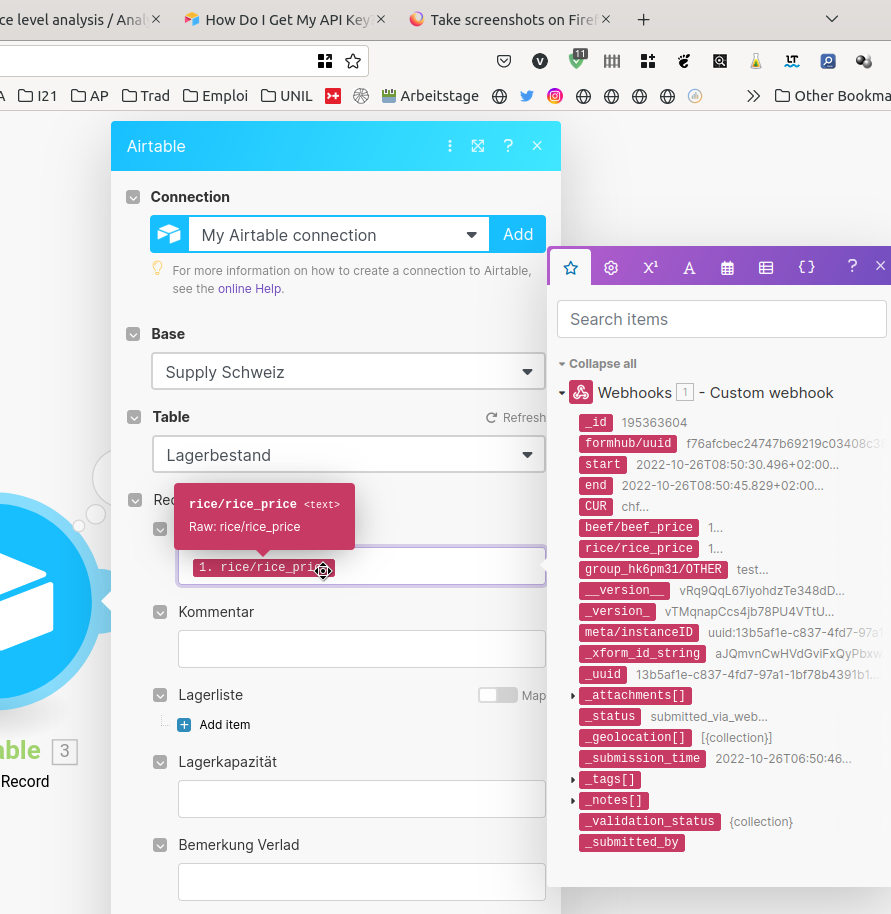Click the Airtable logo beside the connection dropdown

[x=169, y=234]
